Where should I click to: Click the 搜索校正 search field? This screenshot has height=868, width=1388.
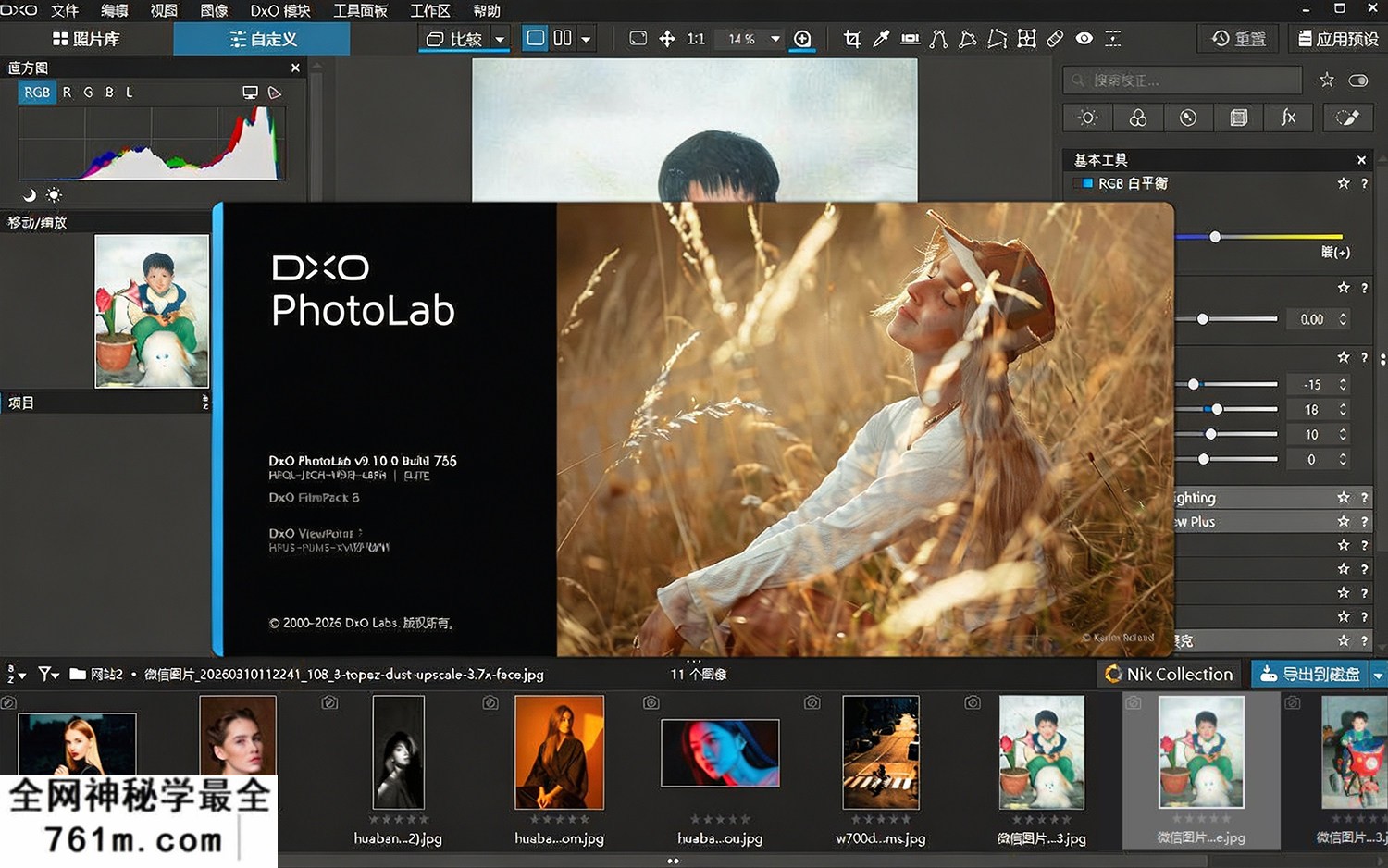pyautogui.click(x=1183, y=81)
